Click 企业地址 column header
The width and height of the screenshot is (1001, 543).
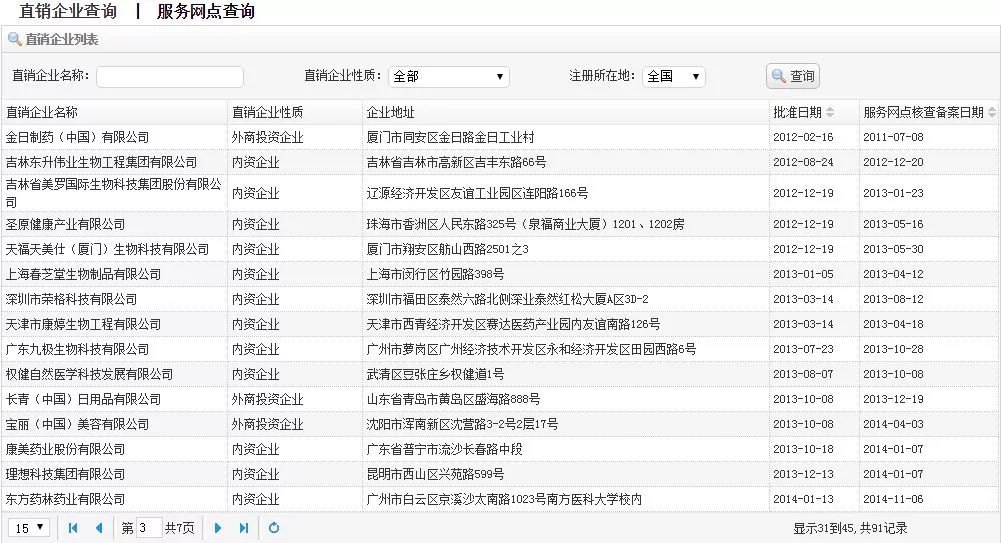click(390, 112)
